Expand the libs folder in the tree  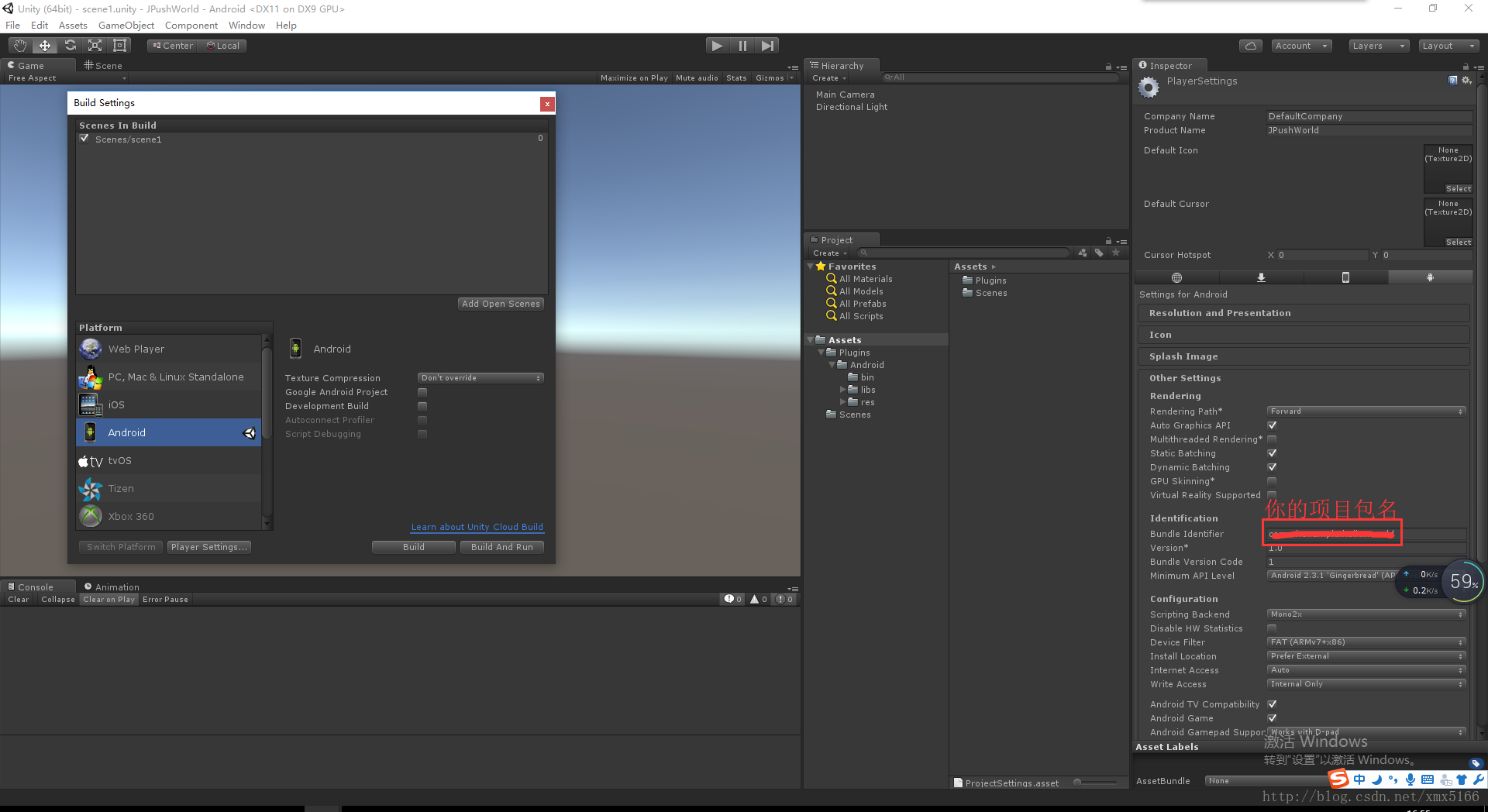(843, 390)
